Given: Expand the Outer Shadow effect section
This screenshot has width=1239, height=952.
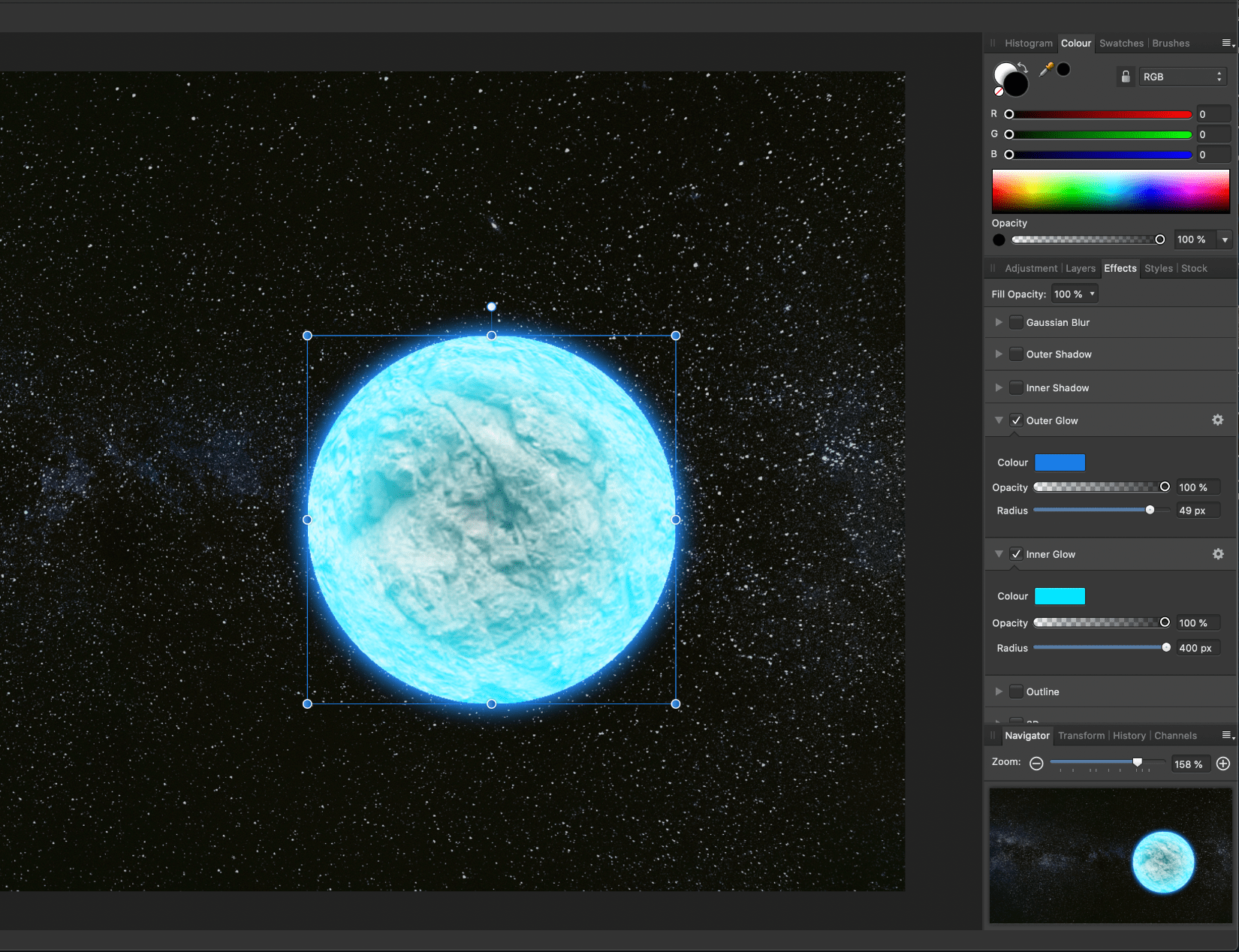Looking at the screenshot, I should tap(999, 354).
